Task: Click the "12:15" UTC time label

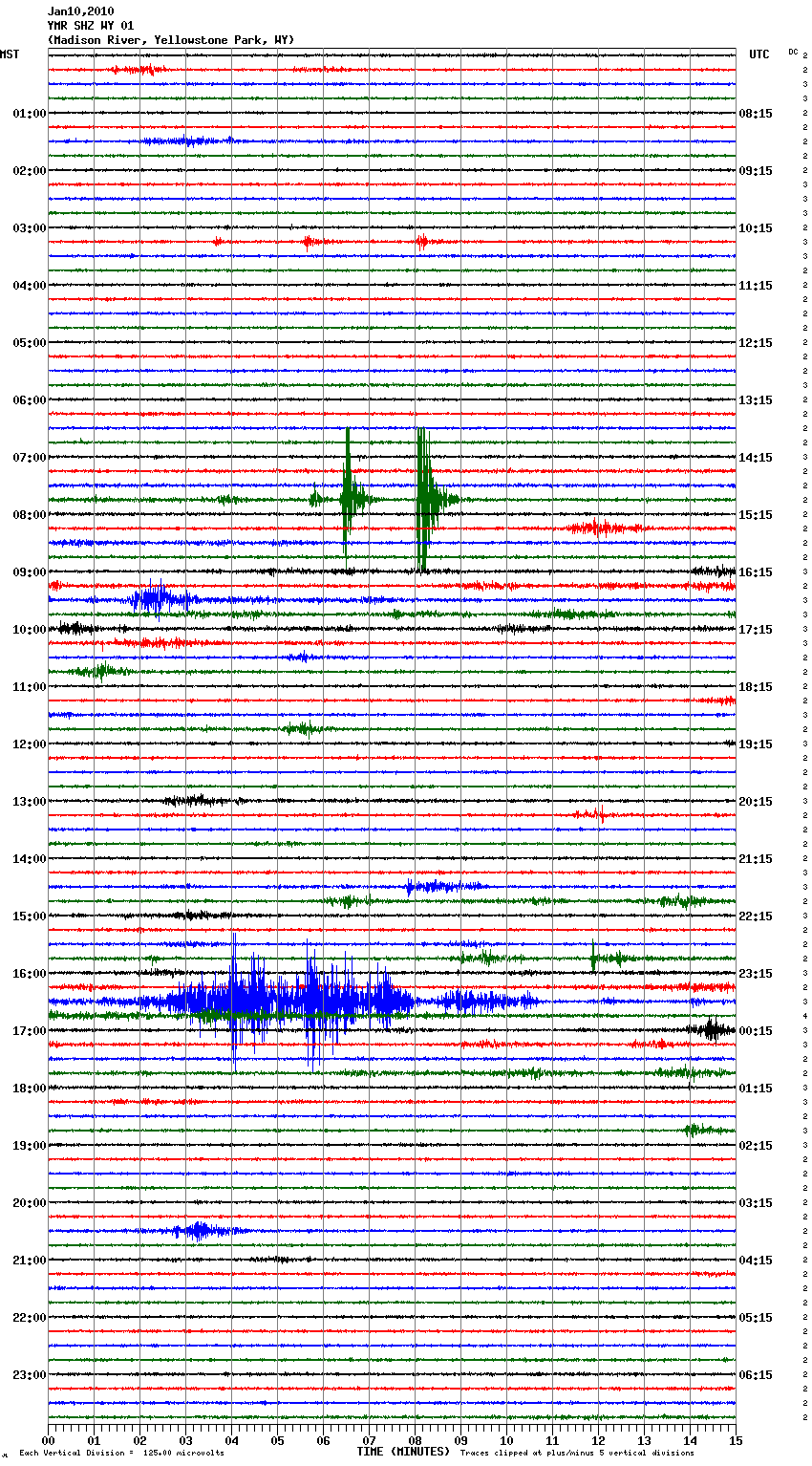Action: tap(756, 343)
